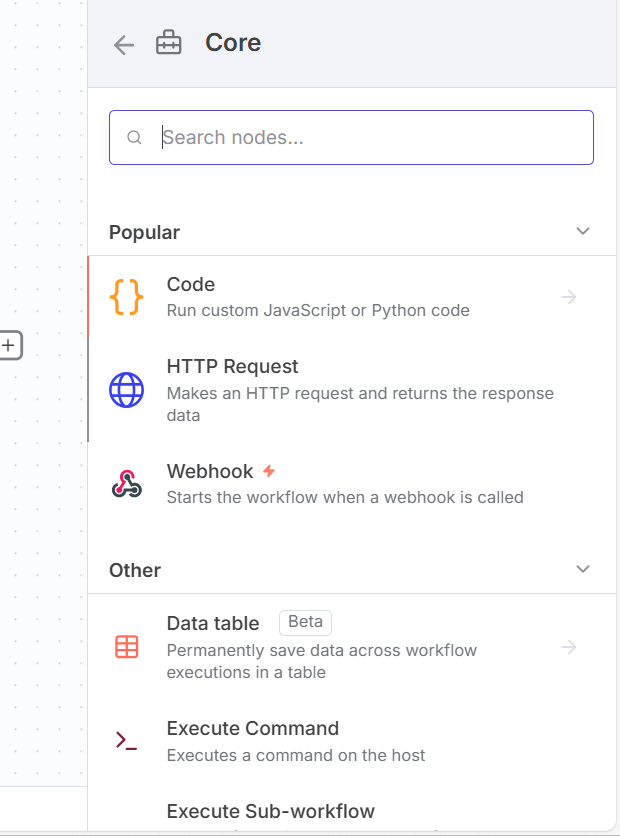Expand Code node options arrow
This screenshot has width=620, height=836.
pos(569,297)
